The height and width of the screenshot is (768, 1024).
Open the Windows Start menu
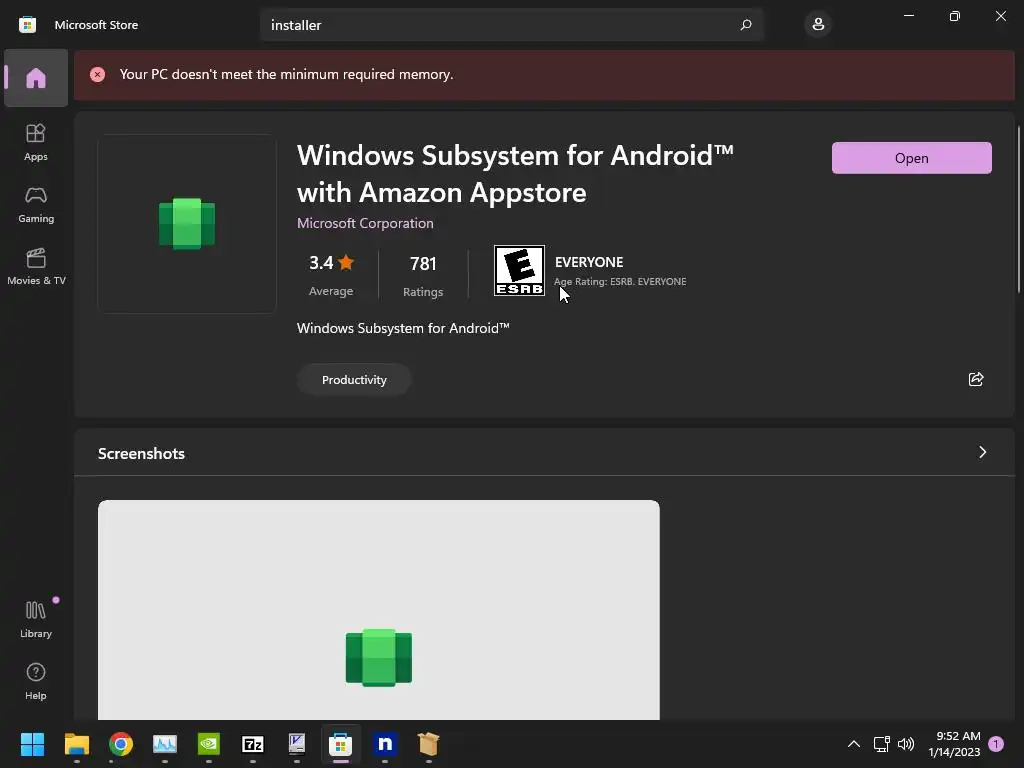point(33,744)
